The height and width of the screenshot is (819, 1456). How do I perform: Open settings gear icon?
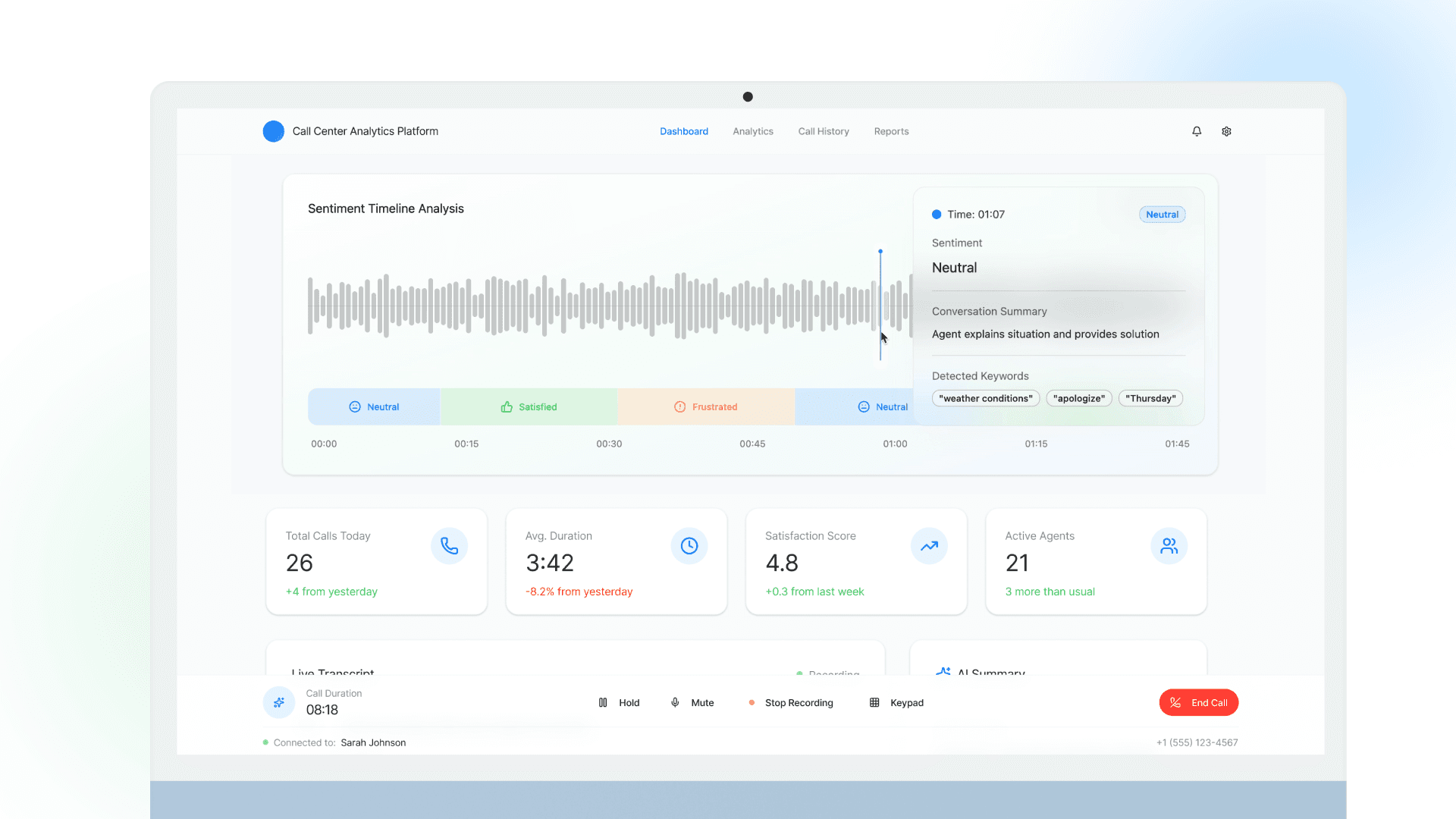pyautogui.click(x=1226, y=131)
